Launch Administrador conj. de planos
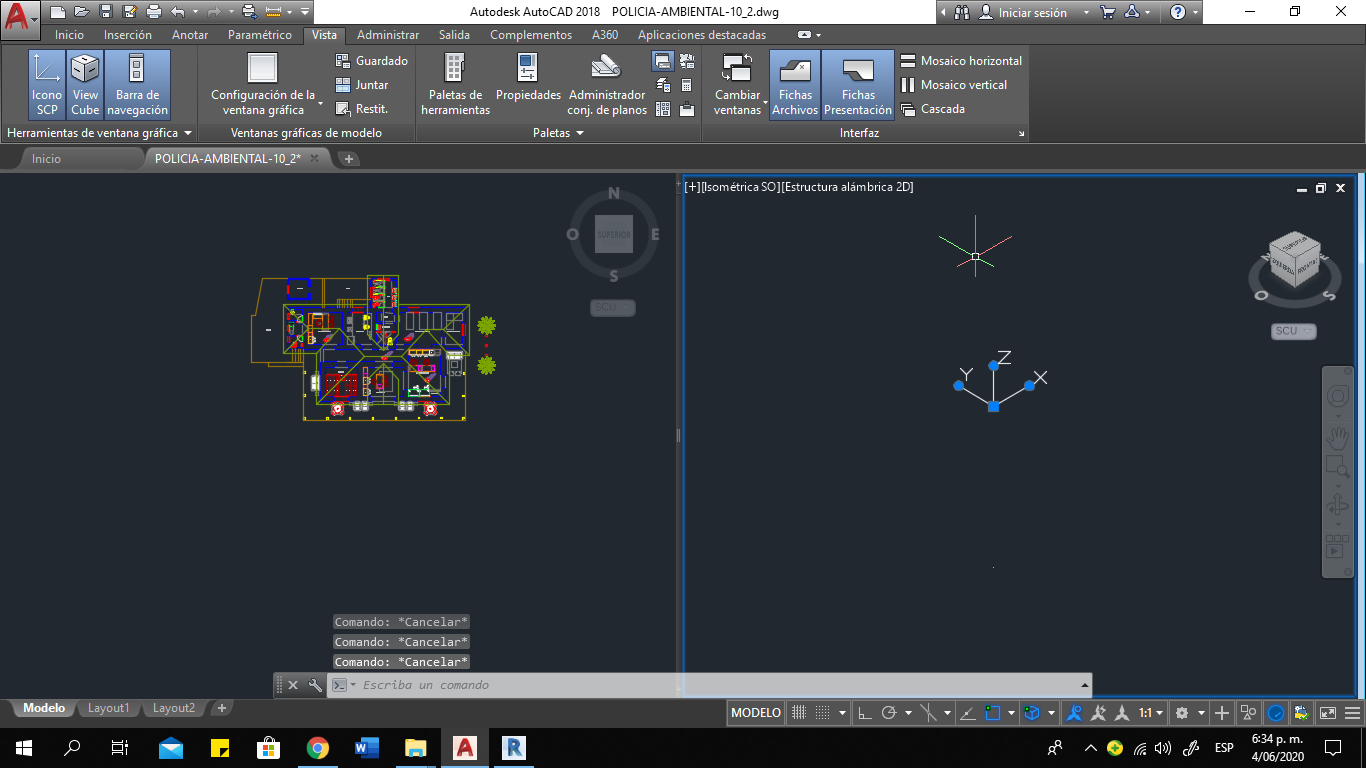Screen dimensions: 1366x768 607,85
